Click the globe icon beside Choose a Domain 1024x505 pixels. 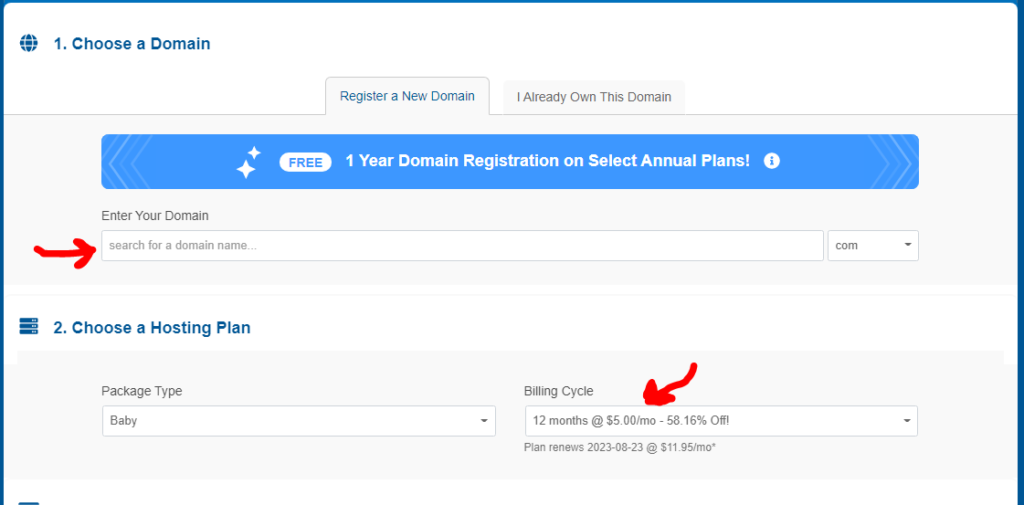point(29,44)
